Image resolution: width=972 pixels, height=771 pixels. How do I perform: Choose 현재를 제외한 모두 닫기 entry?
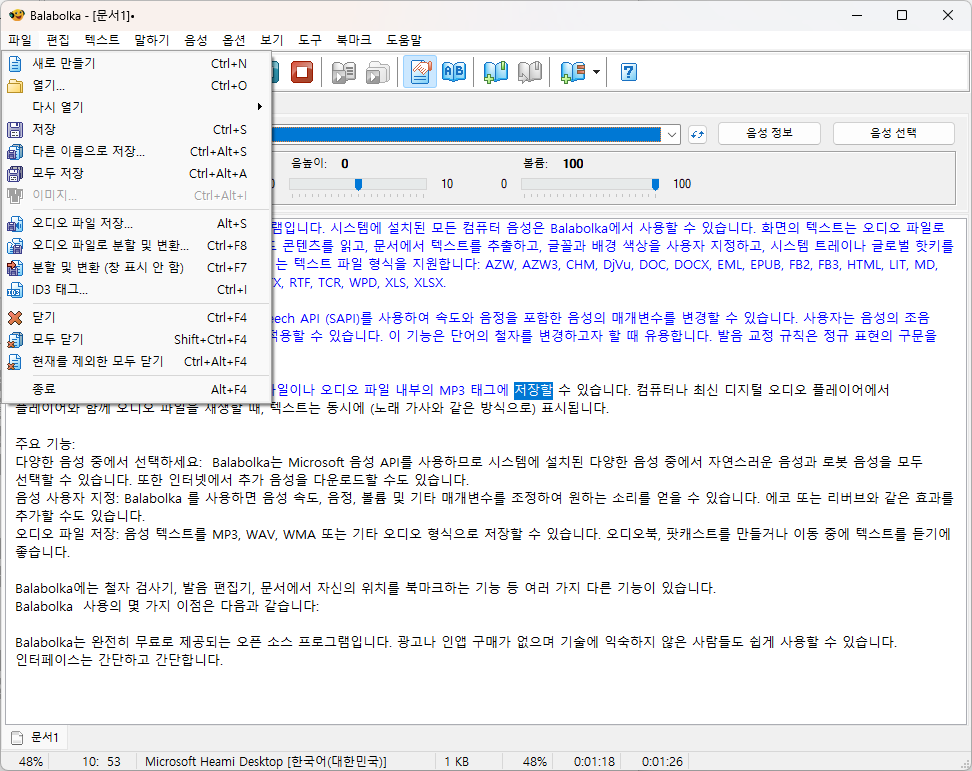(136, 361)
